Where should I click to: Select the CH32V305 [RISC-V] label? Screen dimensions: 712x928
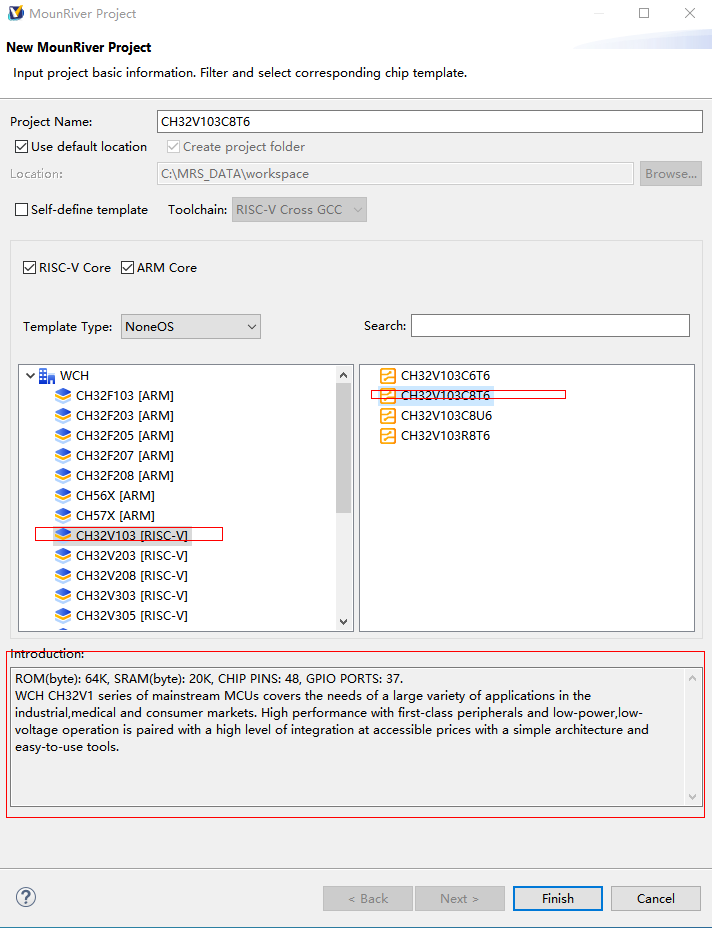[132, 616]
